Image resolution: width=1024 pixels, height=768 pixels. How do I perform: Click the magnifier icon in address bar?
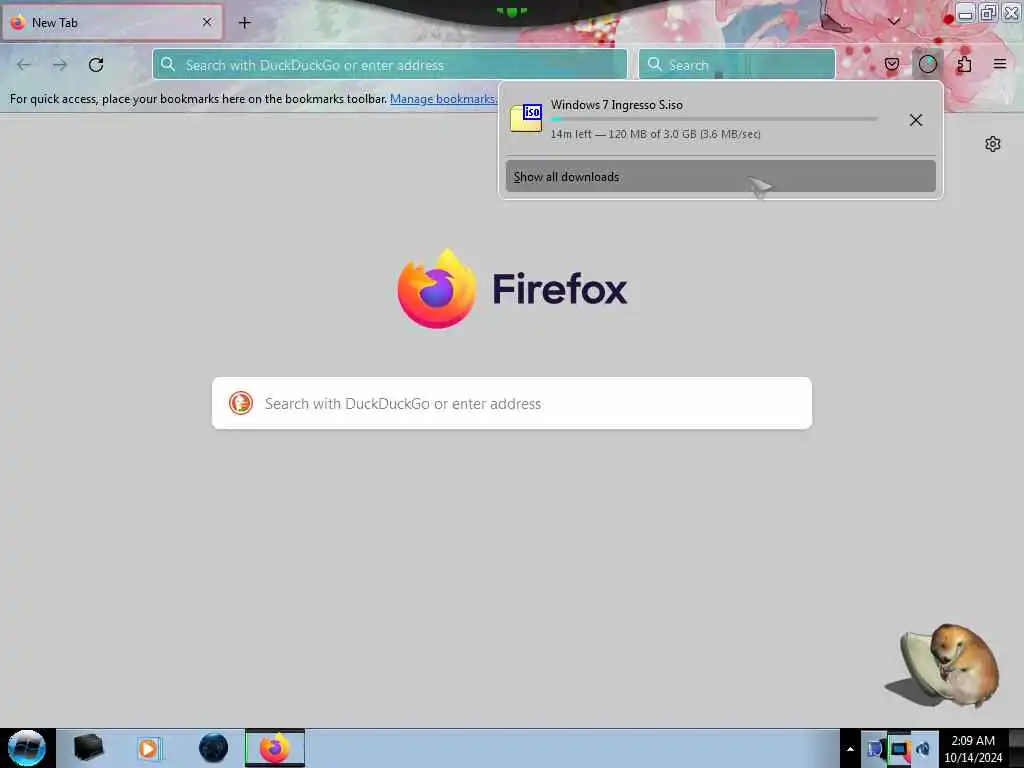click(x=168, y=64)
